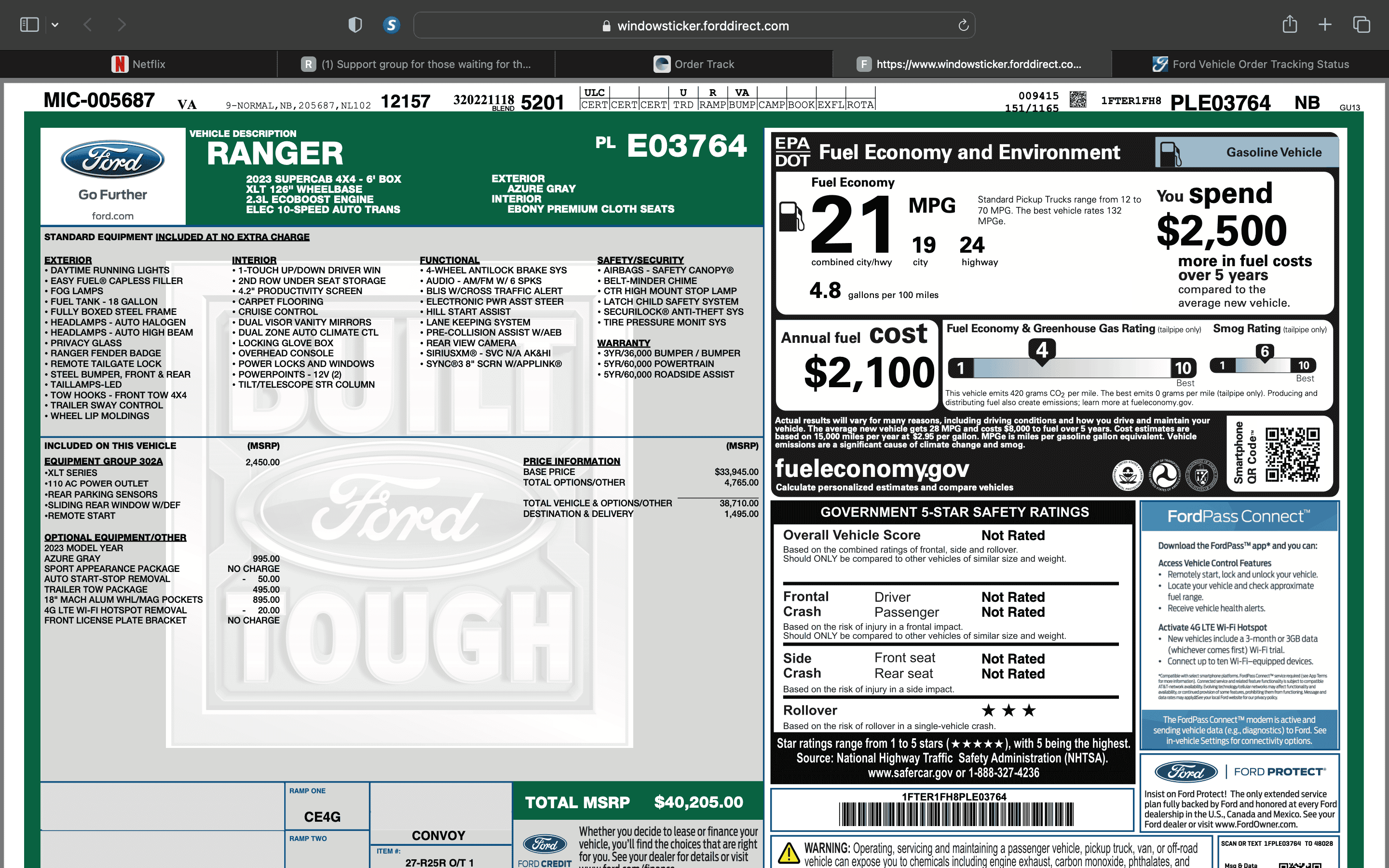
Task: Open the sidebar options dropdown chevron
Action: click(x=55, y=25)
